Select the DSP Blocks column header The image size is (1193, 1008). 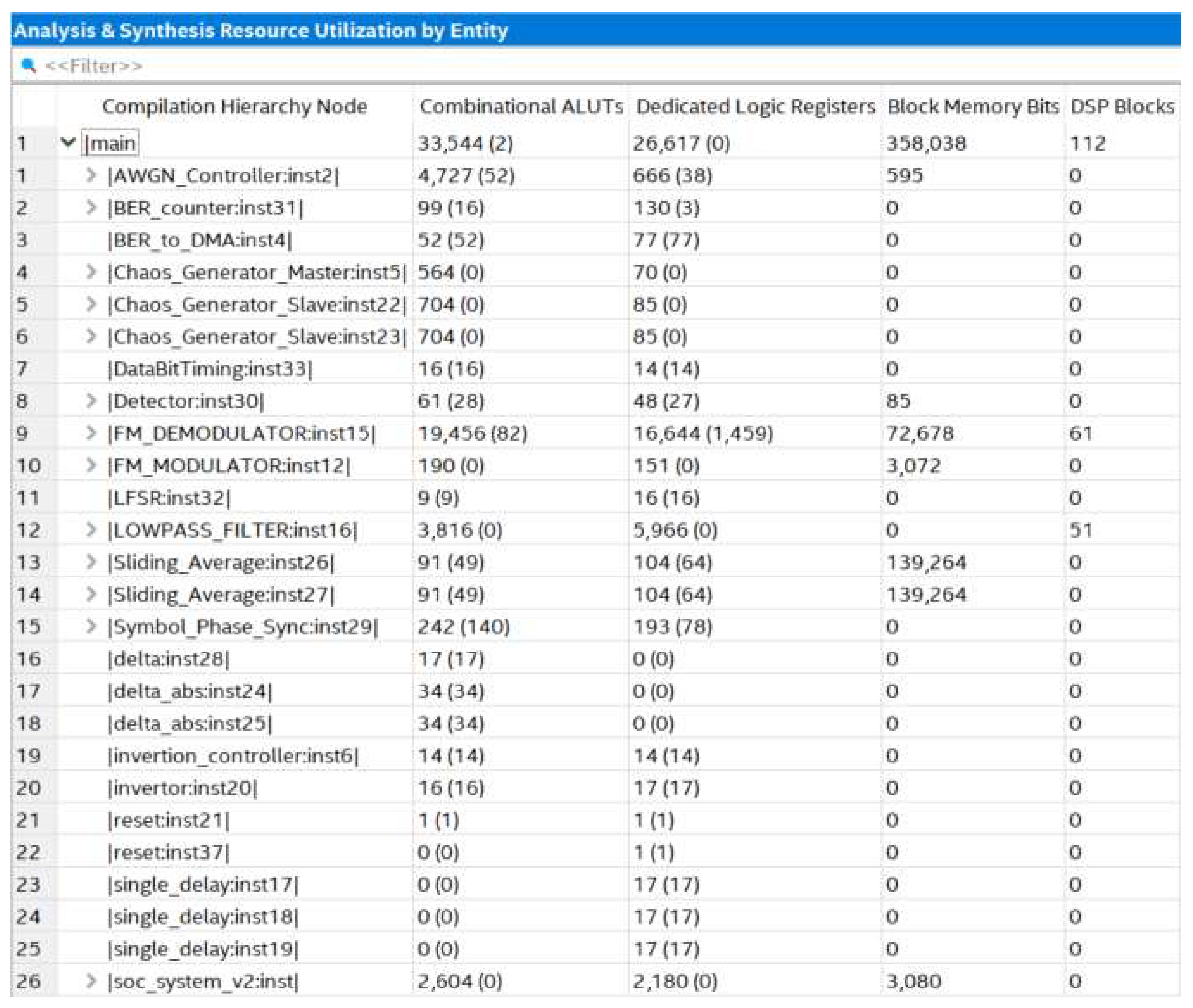[x=1122, y=107]
